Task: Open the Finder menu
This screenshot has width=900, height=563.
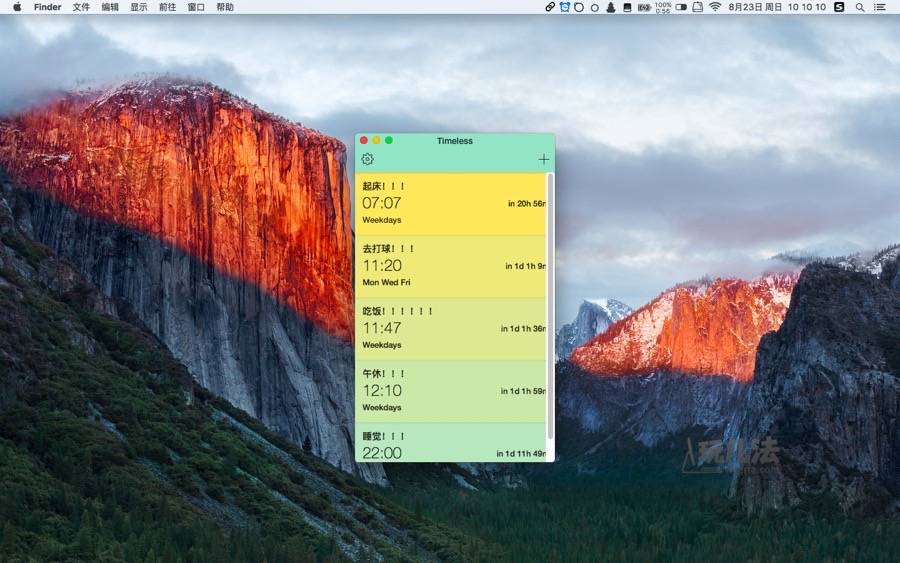Action: point(47,7)
